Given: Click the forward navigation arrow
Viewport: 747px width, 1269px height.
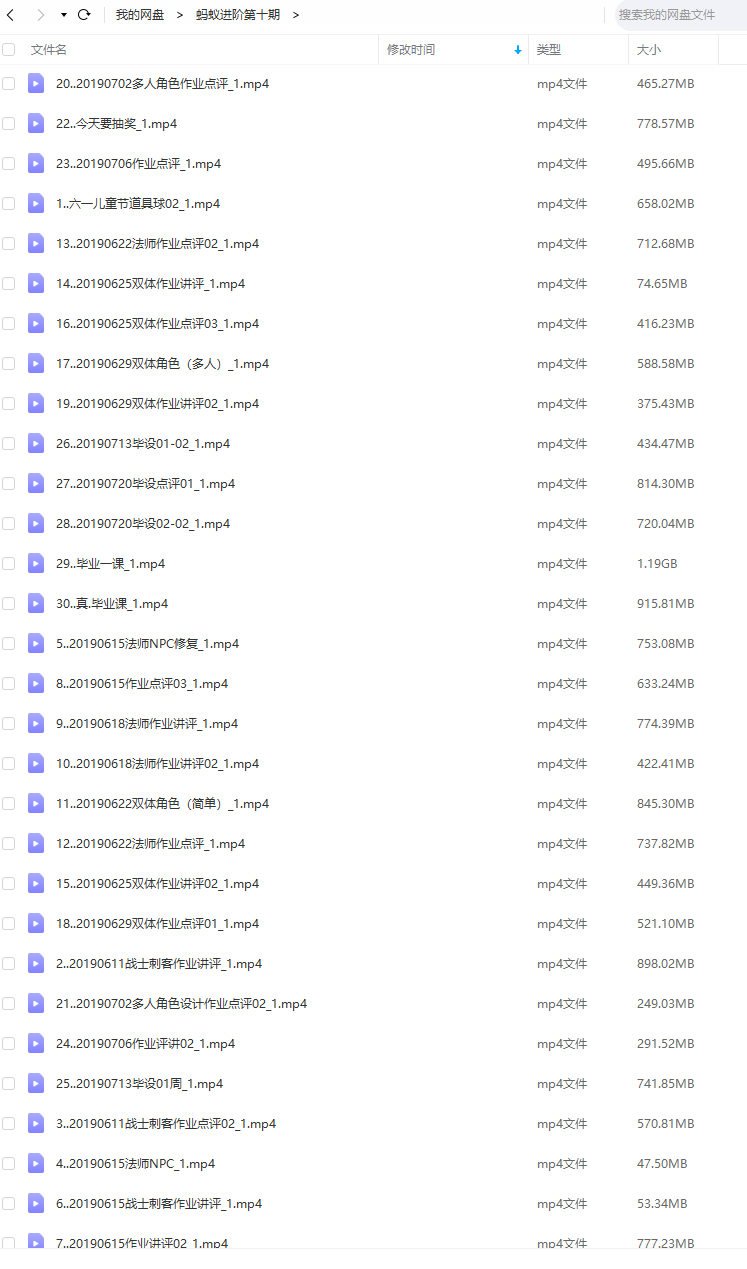Looking at the screenshot, I should [x=41, y=15].
